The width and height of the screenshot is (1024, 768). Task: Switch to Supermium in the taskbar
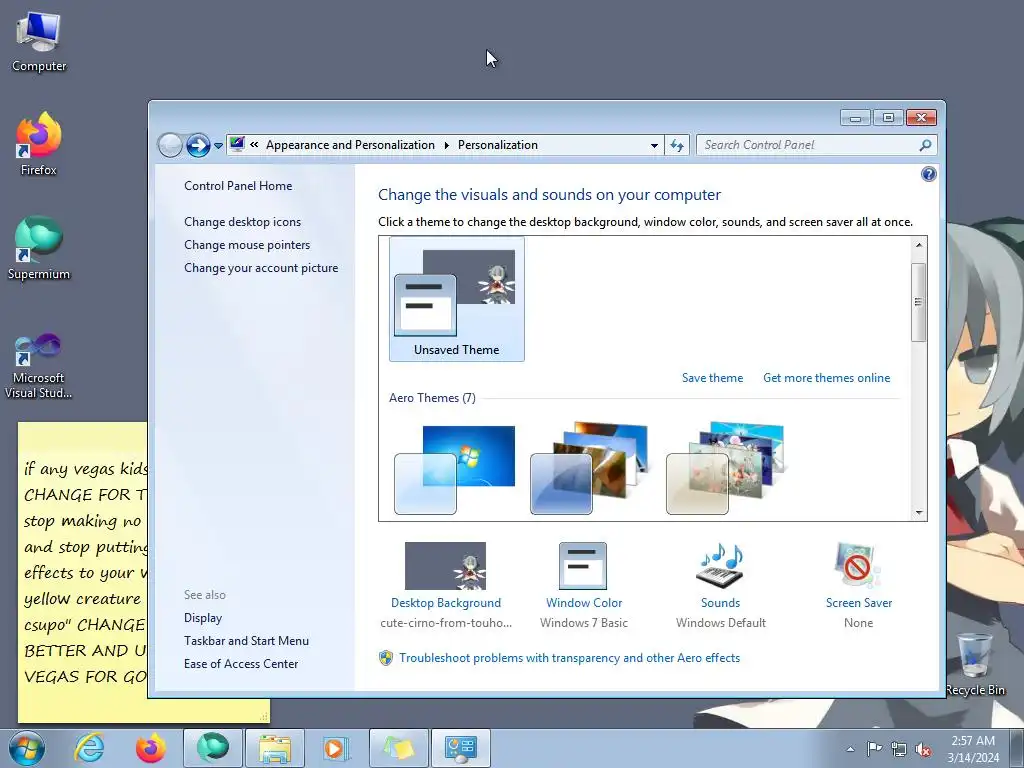pyautogui.click(x=213, y=748)
